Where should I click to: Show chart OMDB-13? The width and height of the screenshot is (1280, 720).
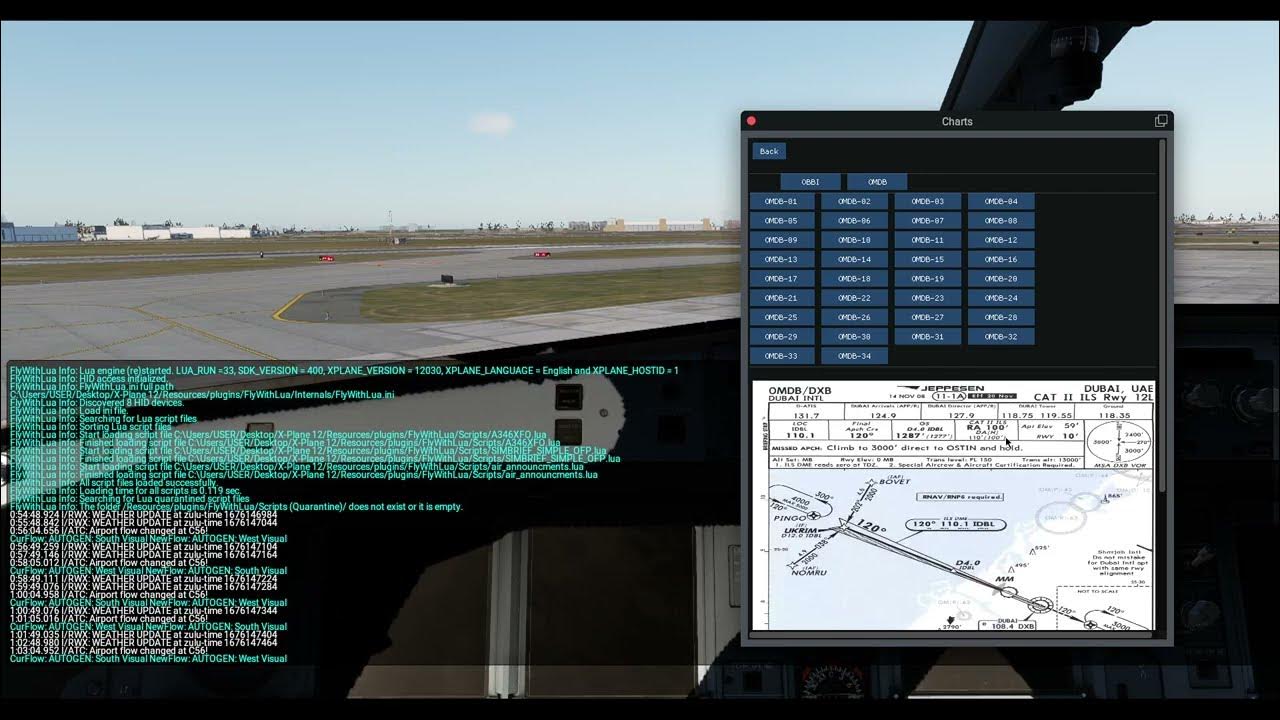(x=781, y=259)
